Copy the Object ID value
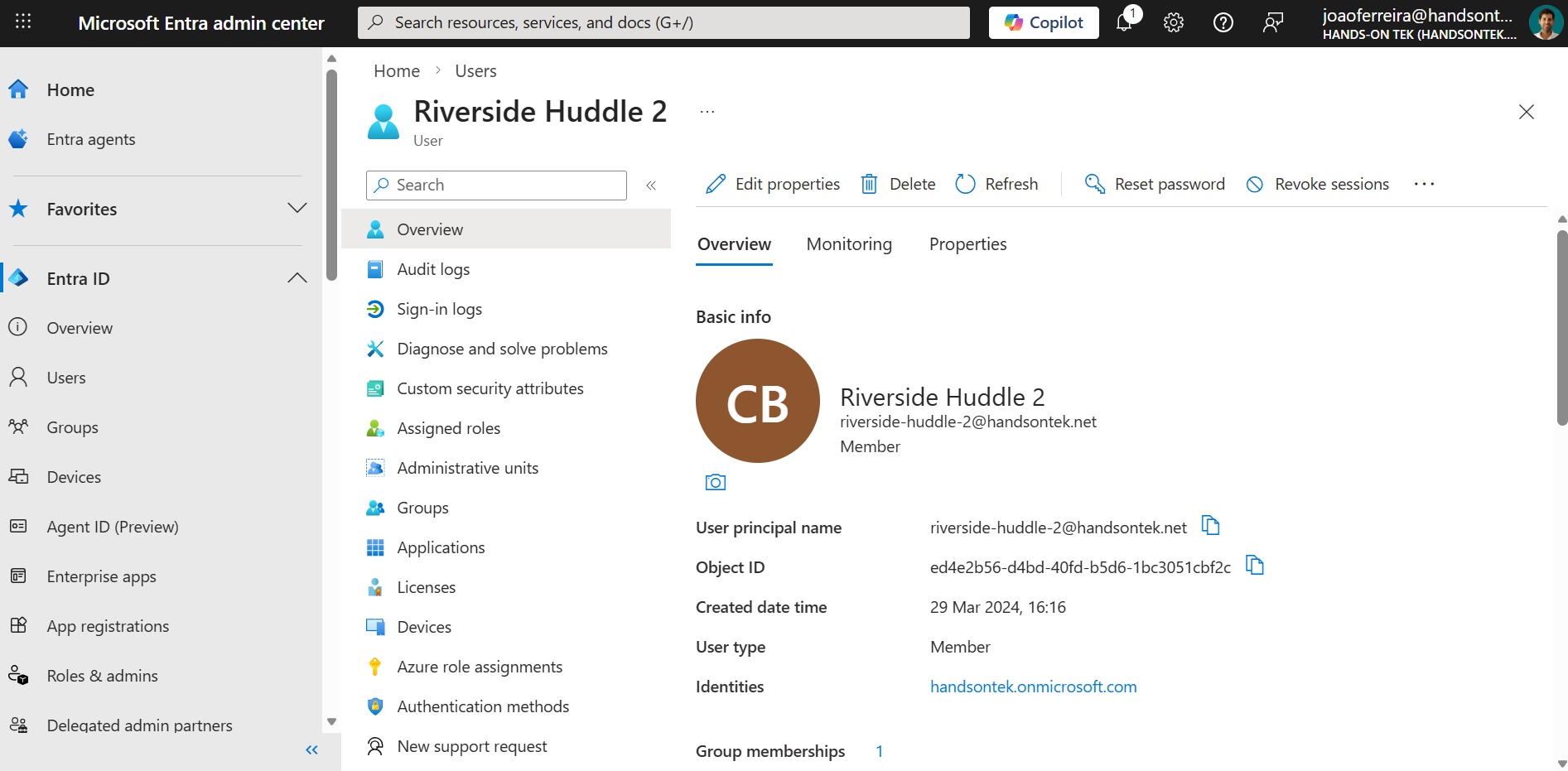1568x771 pixels. pyautogui.click(x=1255, y=566)
